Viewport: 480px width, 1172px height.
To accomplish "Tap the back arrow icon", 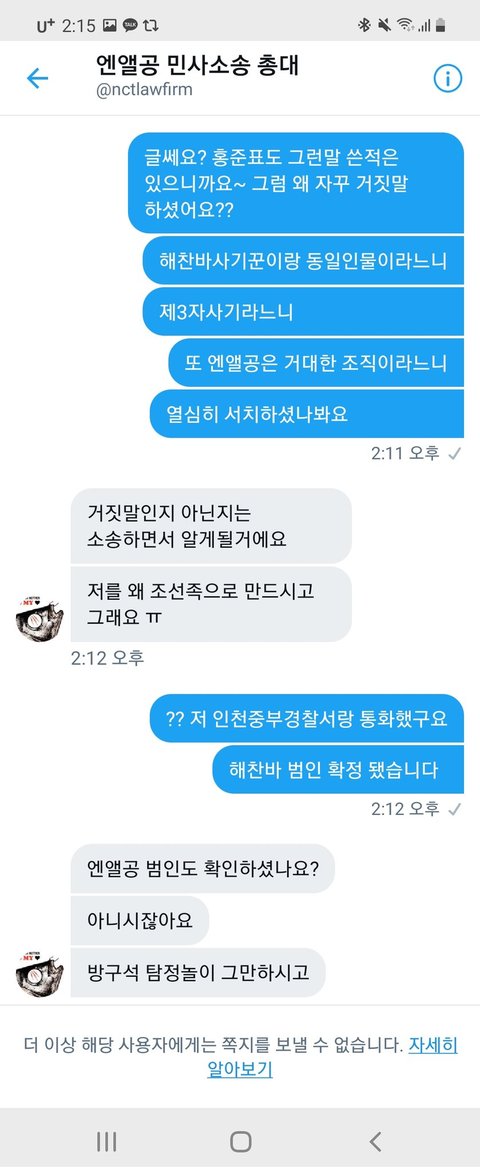I will (x=37, y=78).
